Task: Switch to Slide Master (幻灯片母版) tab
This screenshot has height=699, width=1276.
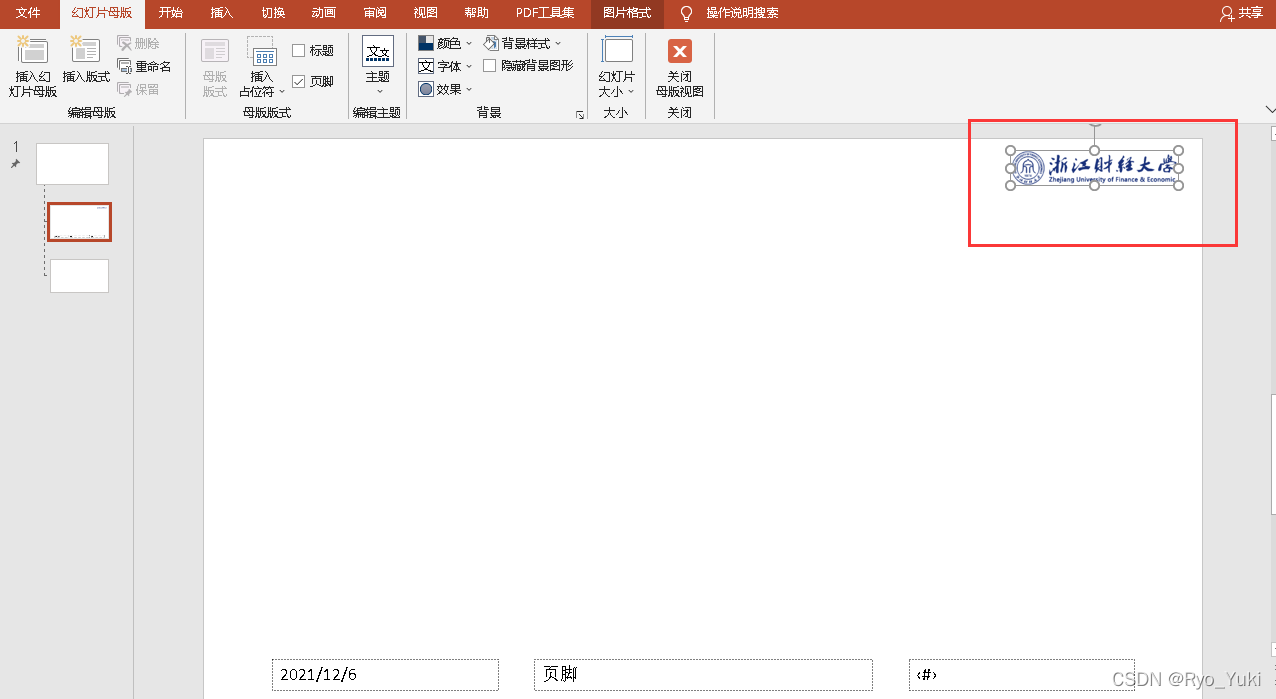Action: (102, 13)
